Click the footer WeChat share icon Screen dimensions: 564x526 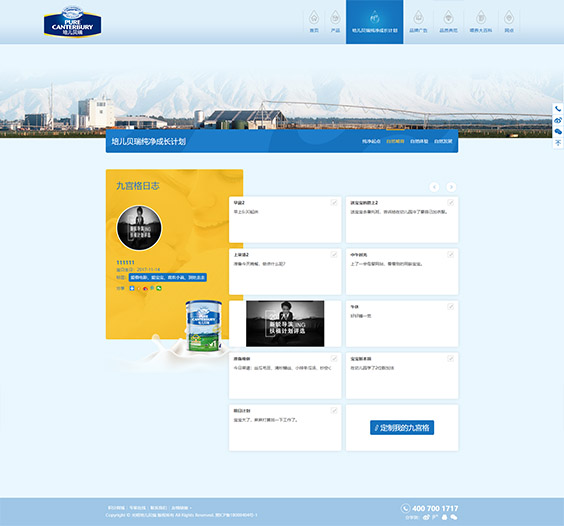[x=454, y=517]
